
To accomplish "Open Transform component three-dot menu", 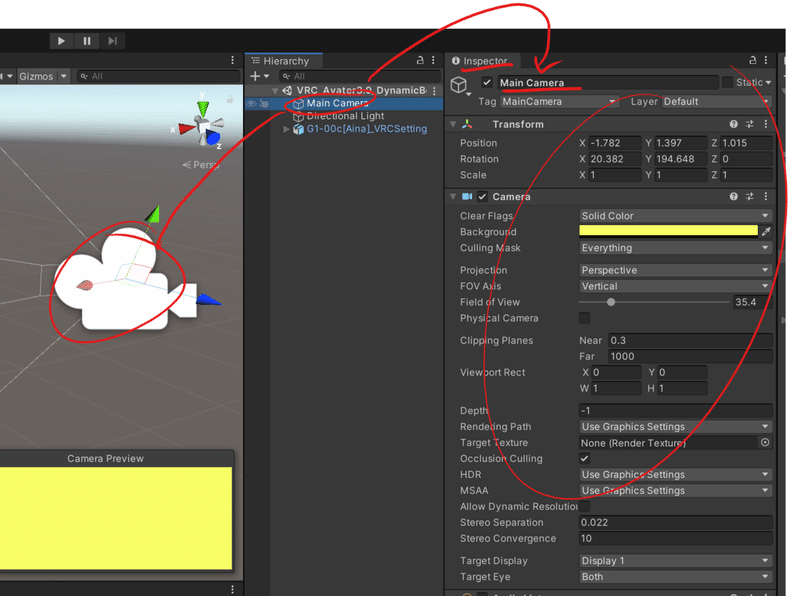I will 766,124.
